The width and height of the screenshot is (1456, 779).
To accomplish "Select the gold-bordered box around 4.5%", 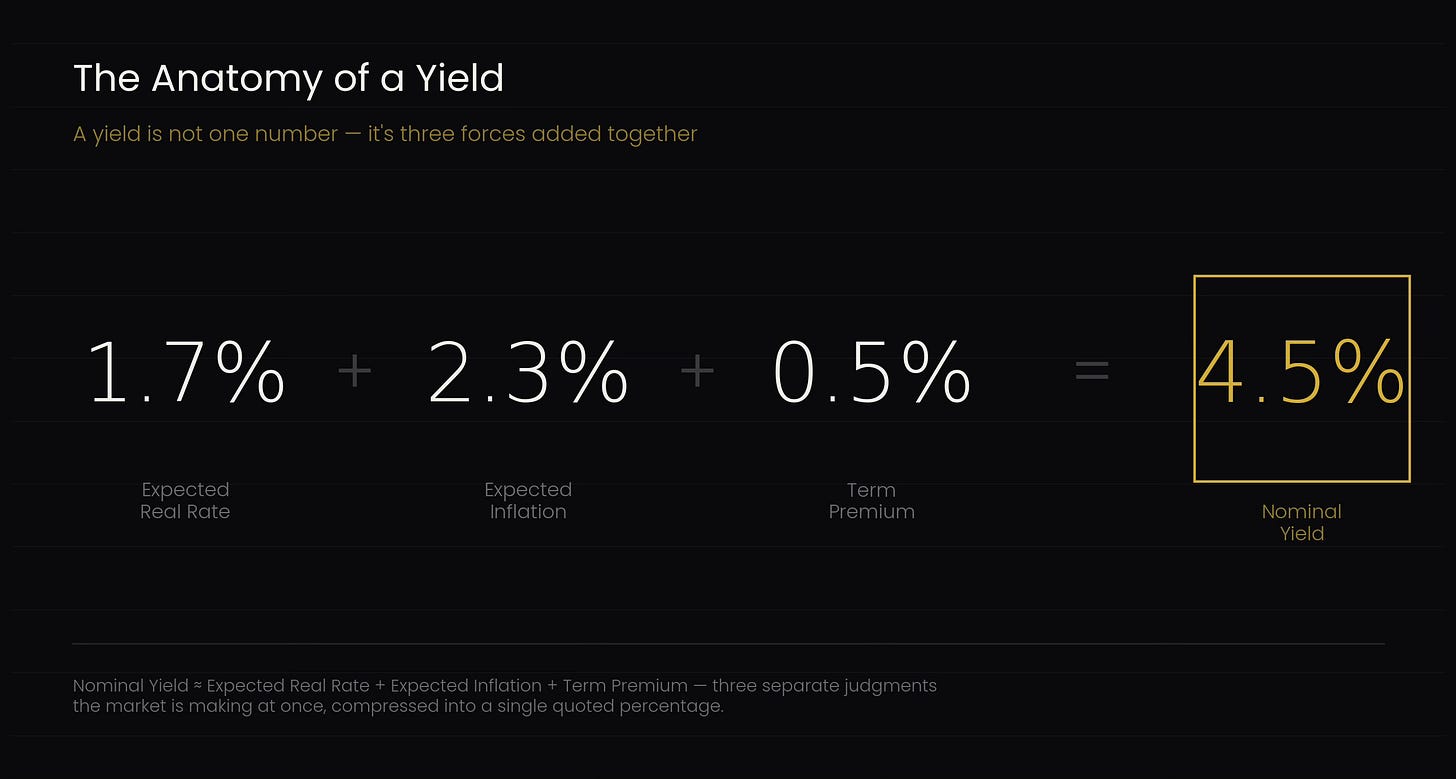I will coord(1302,378).
